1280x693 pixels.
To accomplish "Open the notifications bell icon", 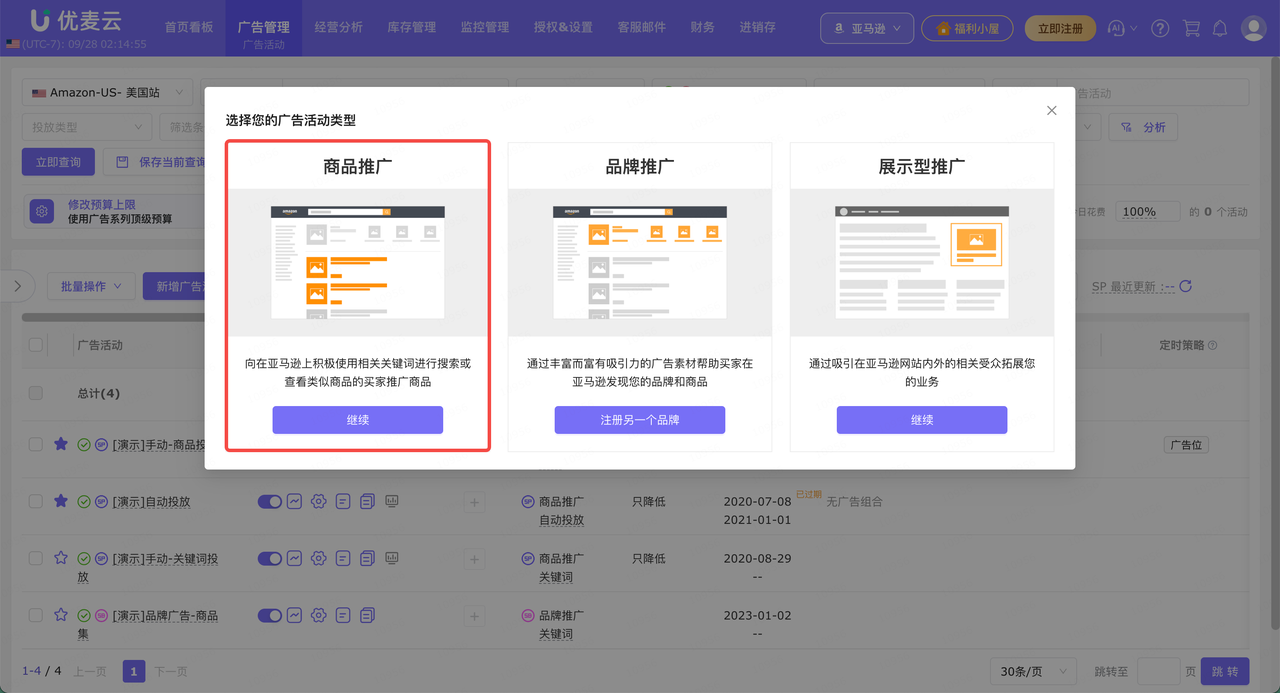I will tap(1220, 29).
